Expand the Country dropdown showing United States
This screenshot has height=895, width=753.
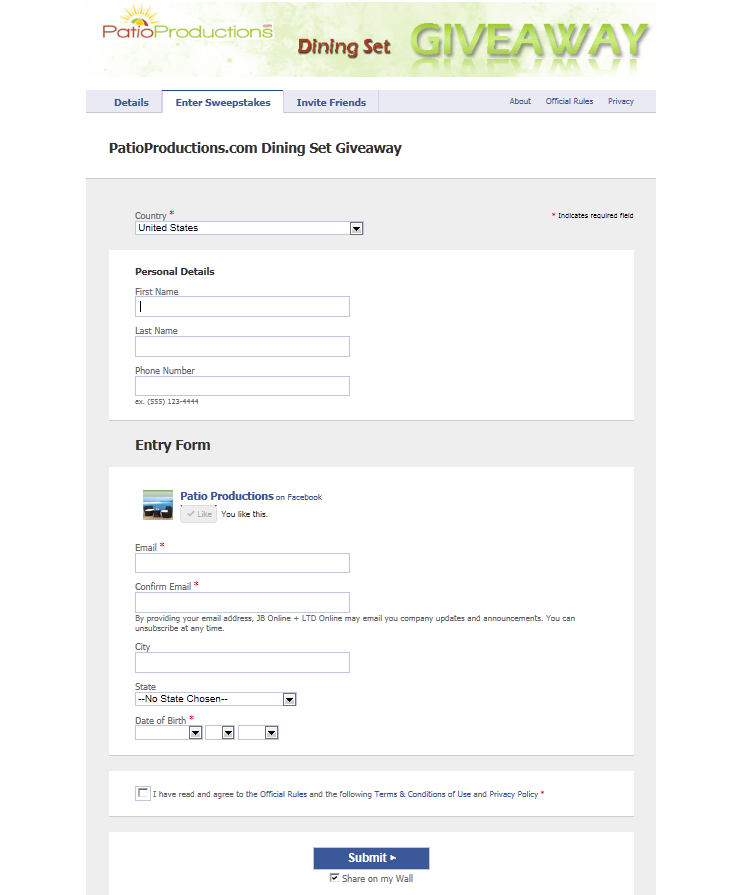coord(249,228)
